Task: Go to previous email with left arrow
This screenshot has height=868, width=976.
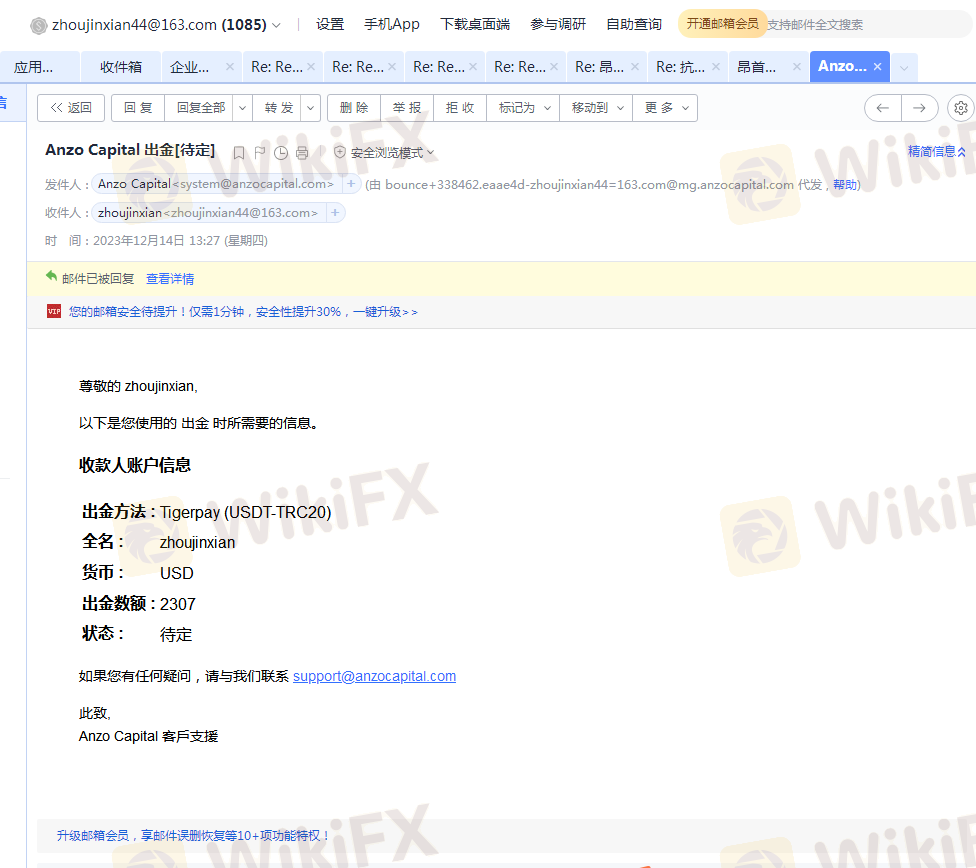Action: click(x=883, y=108)
